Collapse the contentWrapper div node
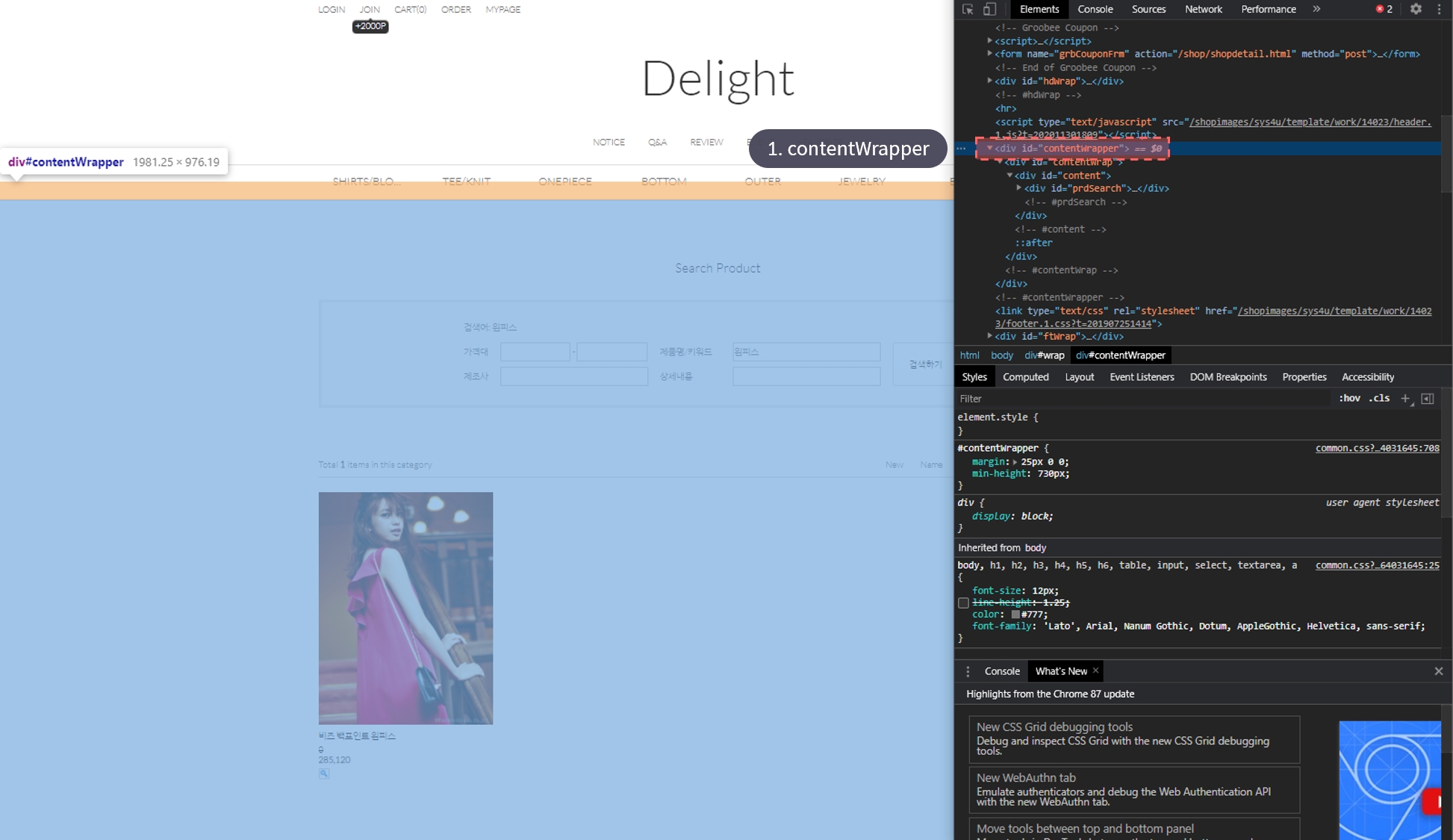 click(x=990, y=148)
